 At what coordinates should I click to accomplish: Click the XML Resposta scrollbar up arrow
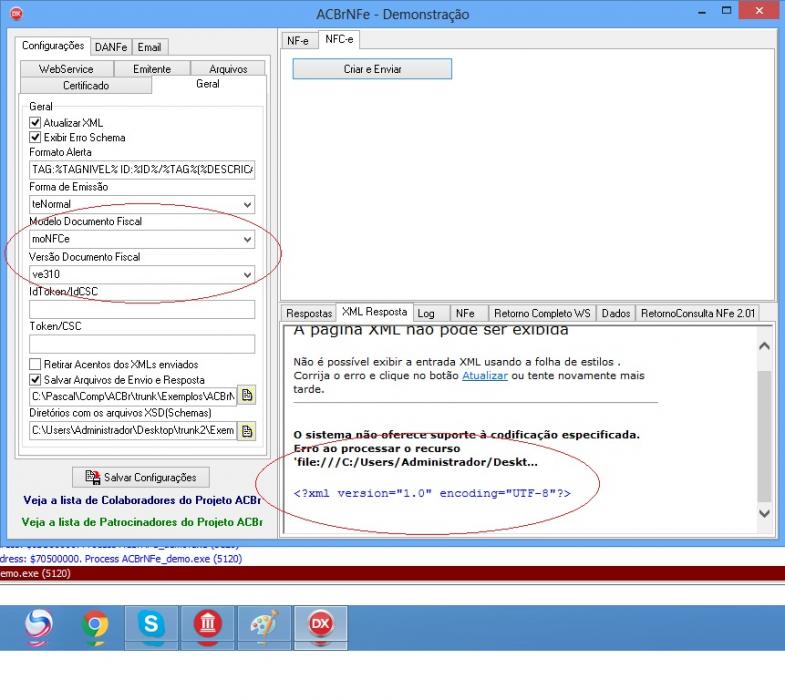(x=764, y=346)
